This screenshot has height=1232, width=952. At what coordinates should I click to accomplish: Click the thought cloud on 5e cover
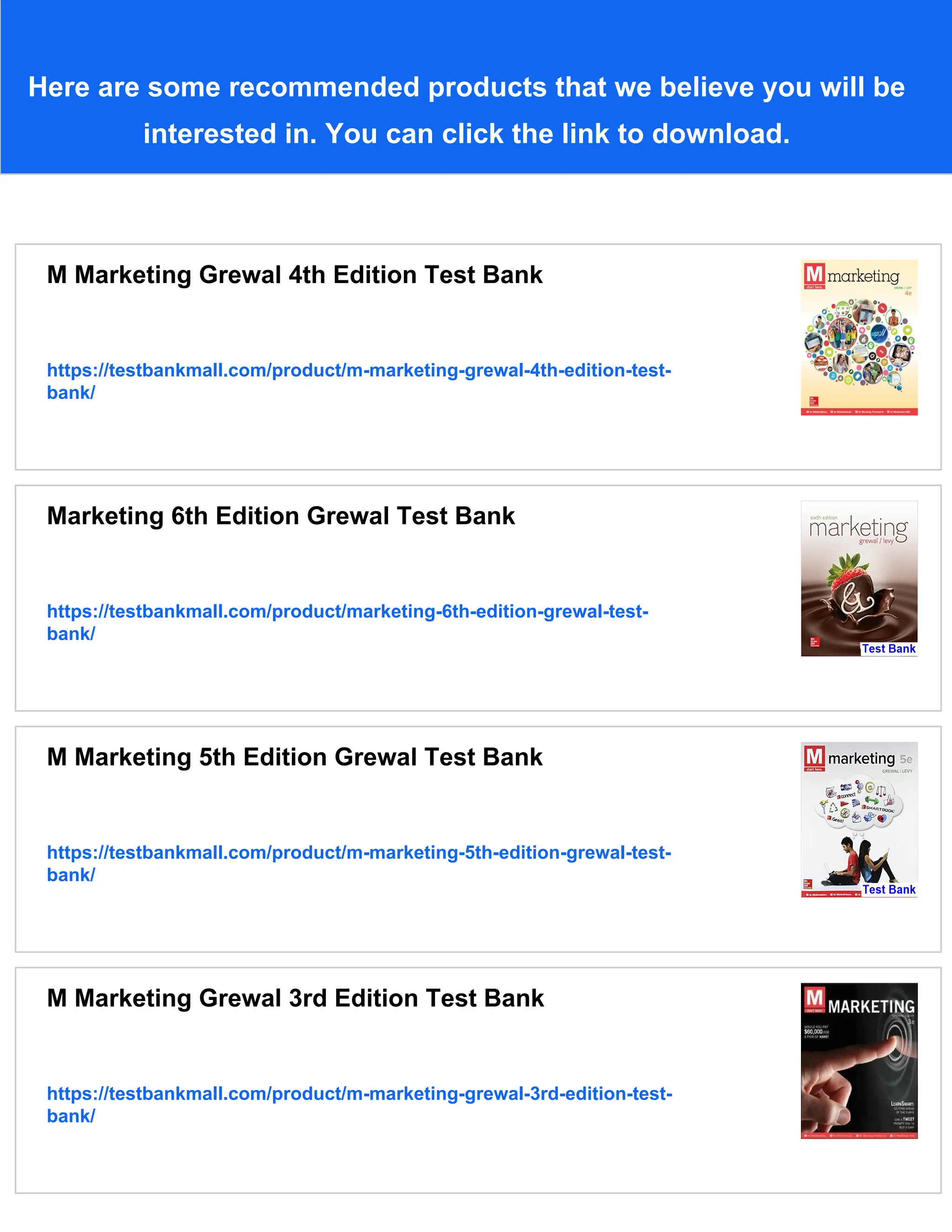coord(859,804)
